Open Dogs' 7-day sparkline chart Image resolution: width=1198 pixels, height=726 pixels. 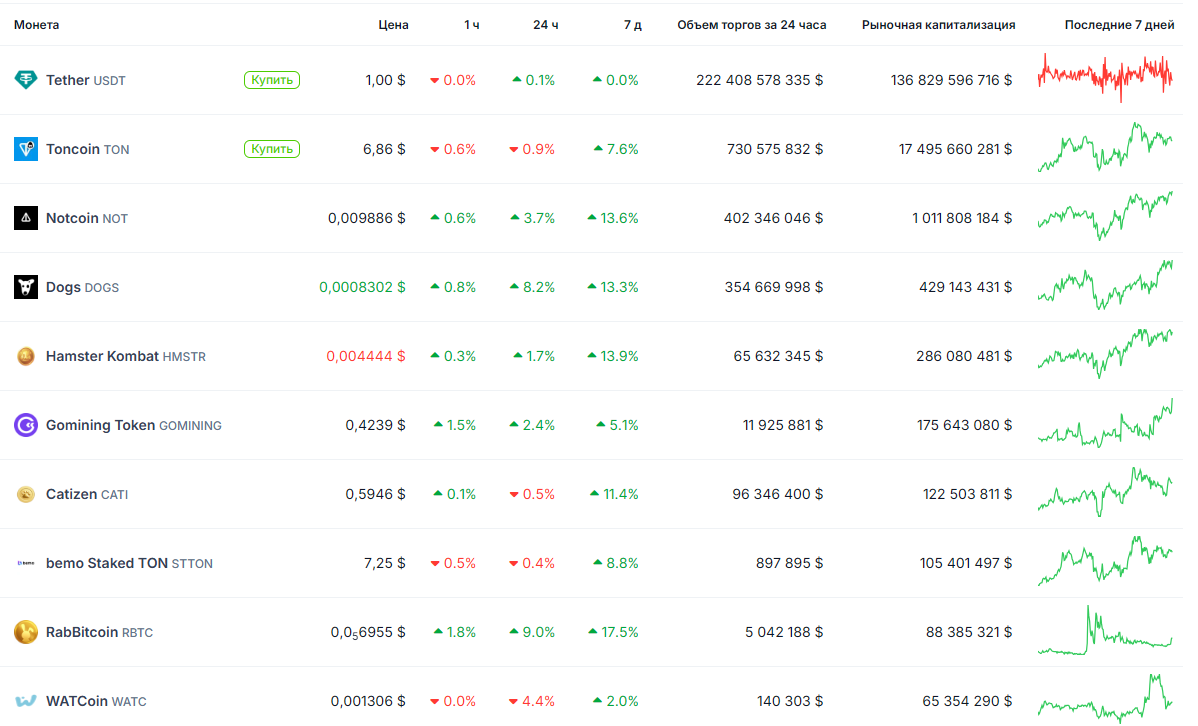click(1105, 284)
